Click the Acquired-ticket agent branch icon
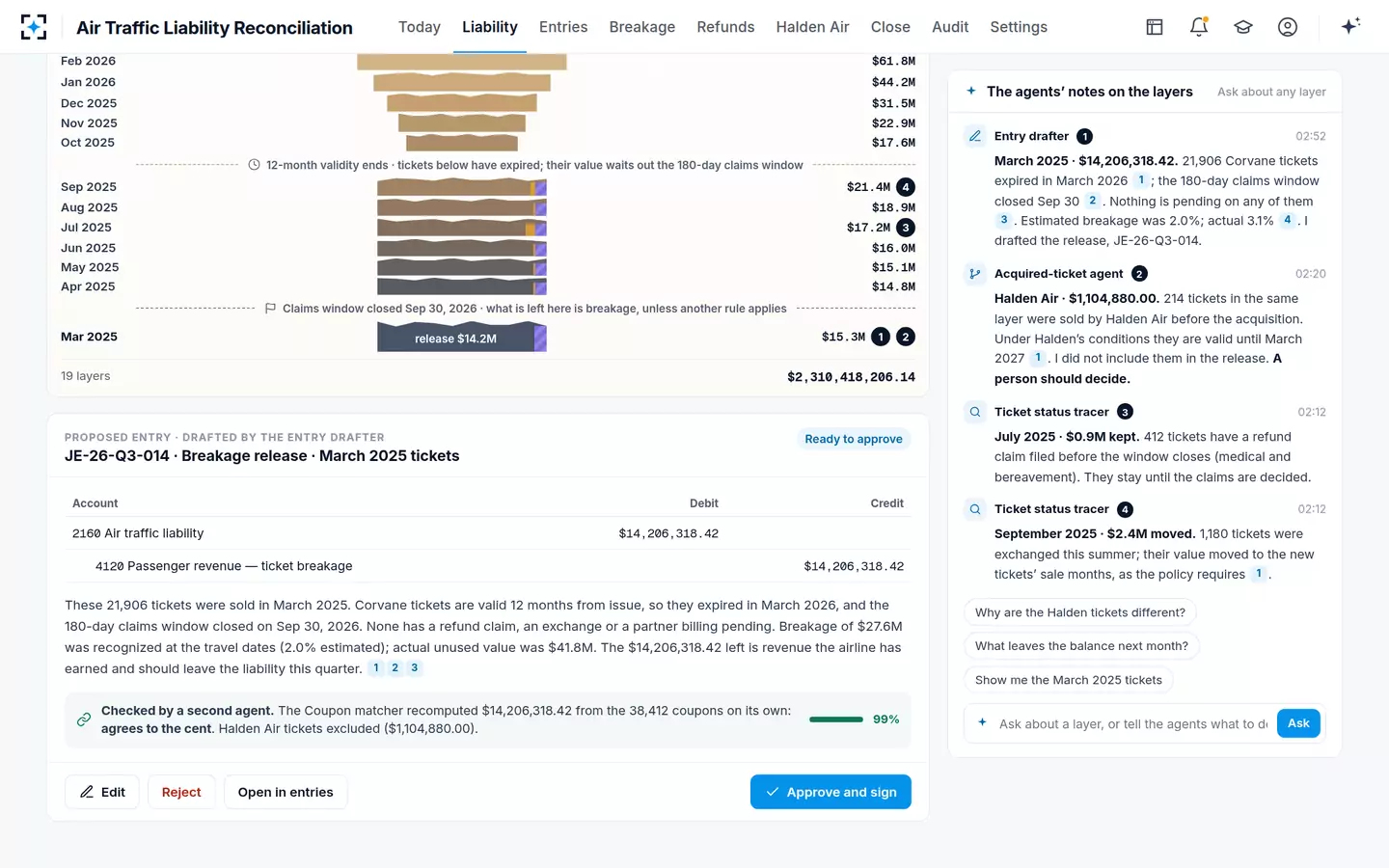The height and width of the screenshot is (868, 1389). (x=975, y=274)
